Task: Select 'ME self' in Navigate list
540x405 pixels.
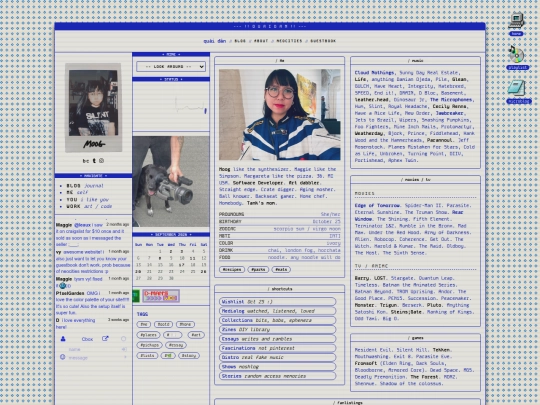Action: point(77,193)
